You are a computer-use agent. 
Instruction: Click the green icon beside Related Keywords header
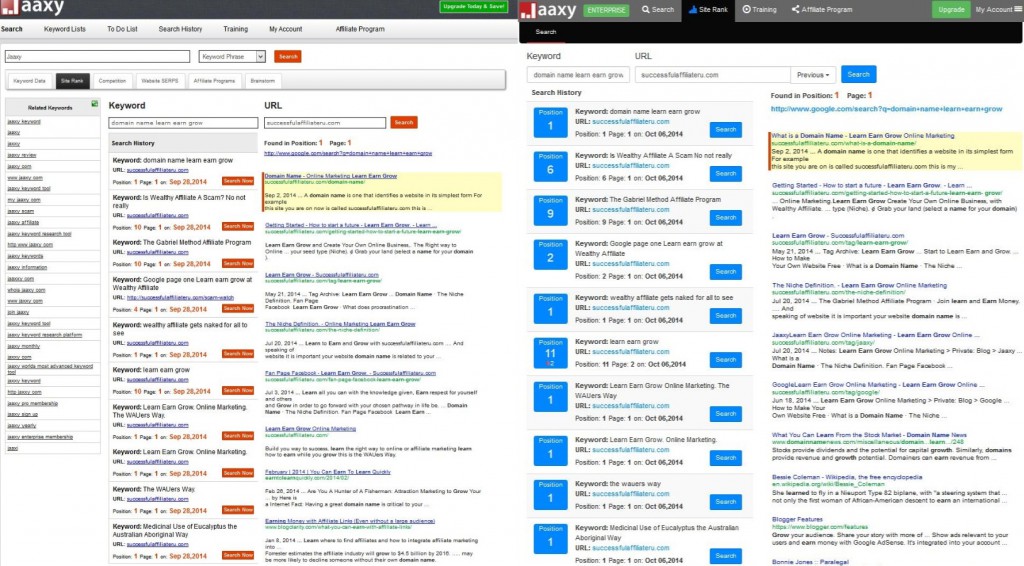coord(95,104)
